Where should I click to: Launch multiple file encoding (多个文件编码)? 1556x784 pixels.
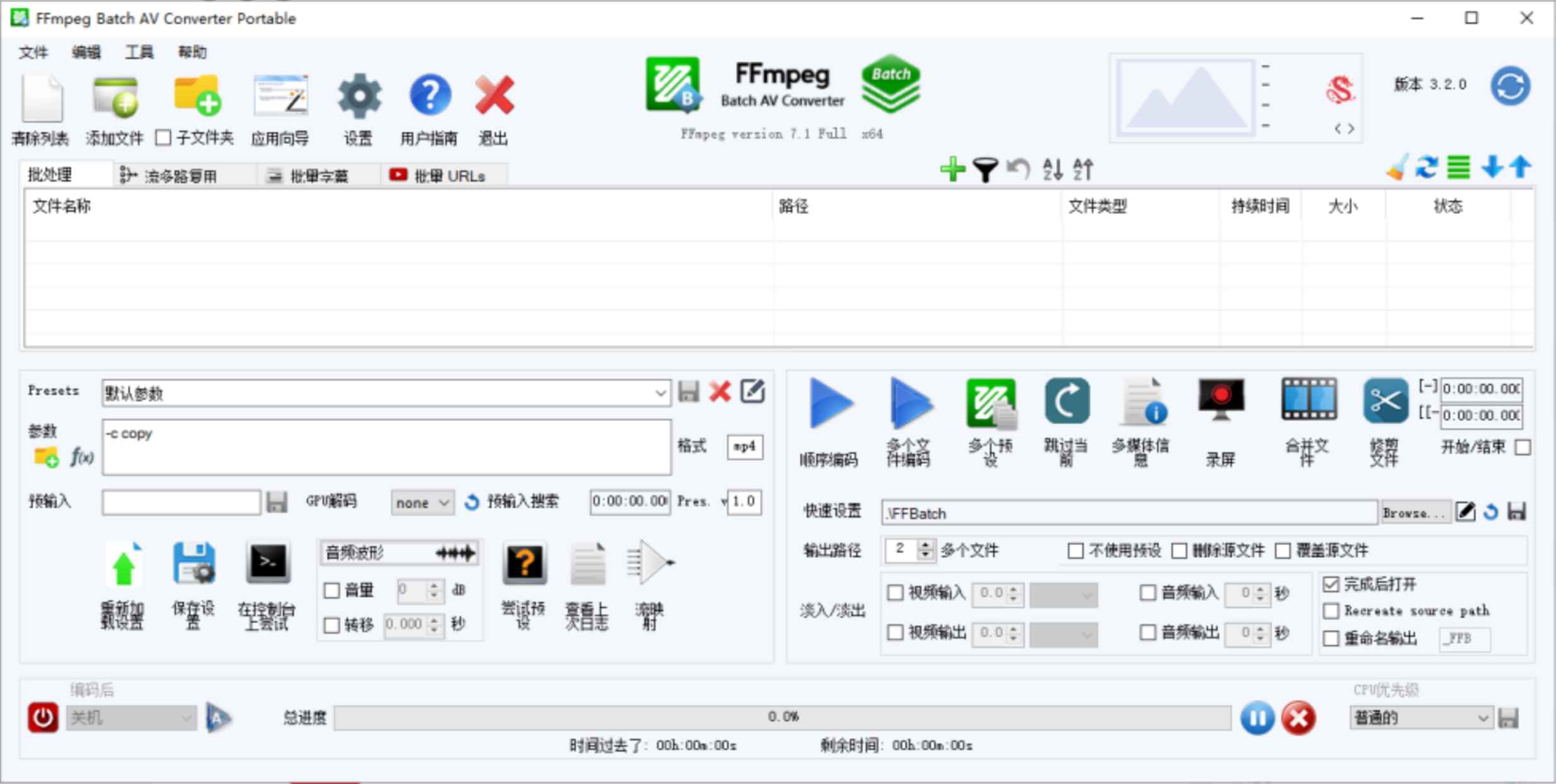click(909, 404)
